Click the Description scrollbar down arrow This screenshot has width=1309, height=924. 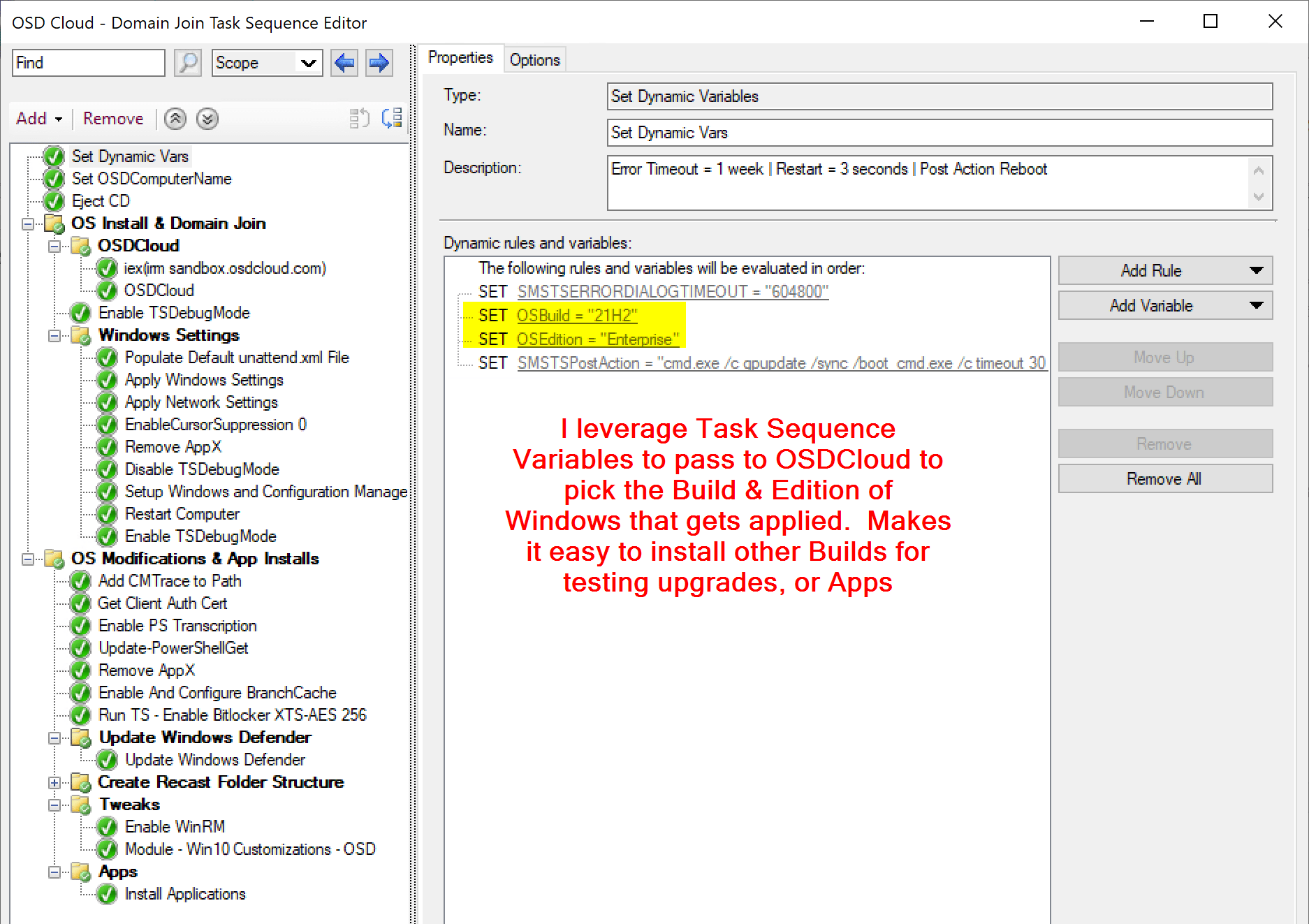tap(1258, 197)
